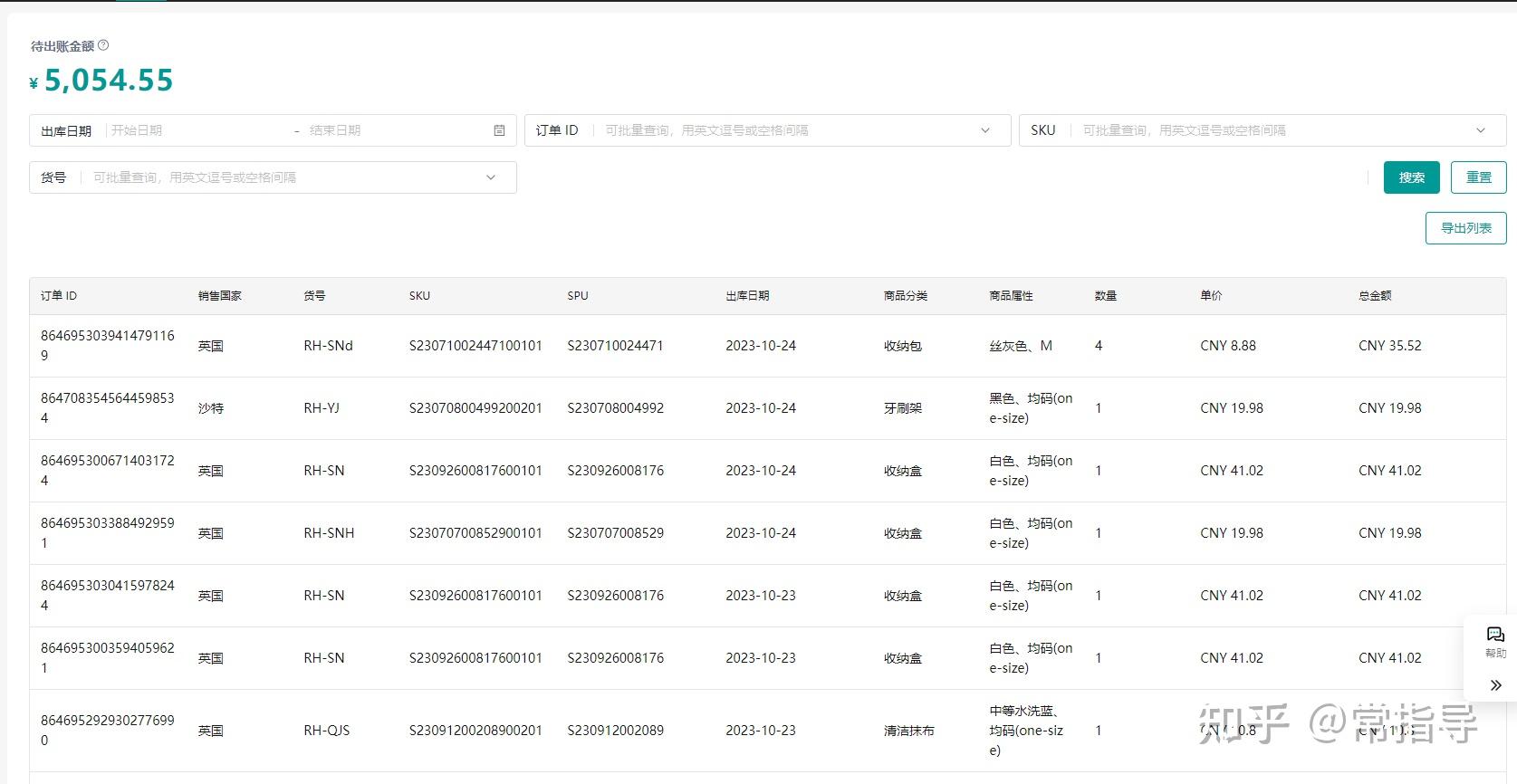This screenshot has height=784, width=1517.
Task: Click the 丝灰色、M attribute cell
Action: point(1021,346)
